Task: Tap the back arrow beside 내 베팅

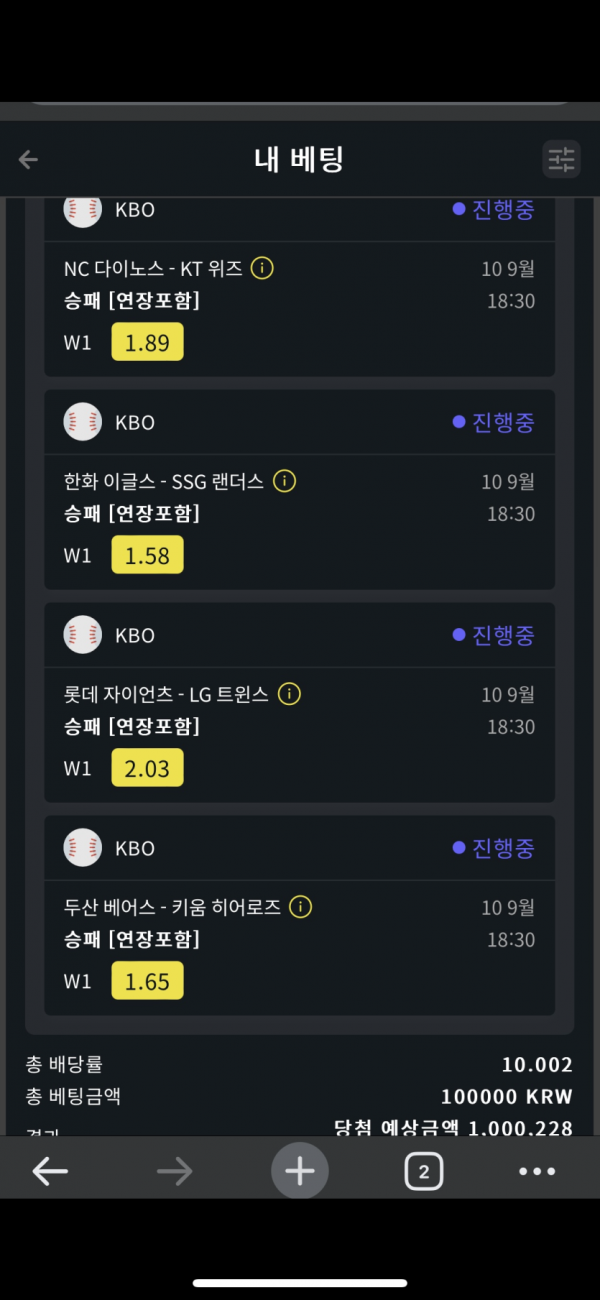Action: tap(28, 159)
